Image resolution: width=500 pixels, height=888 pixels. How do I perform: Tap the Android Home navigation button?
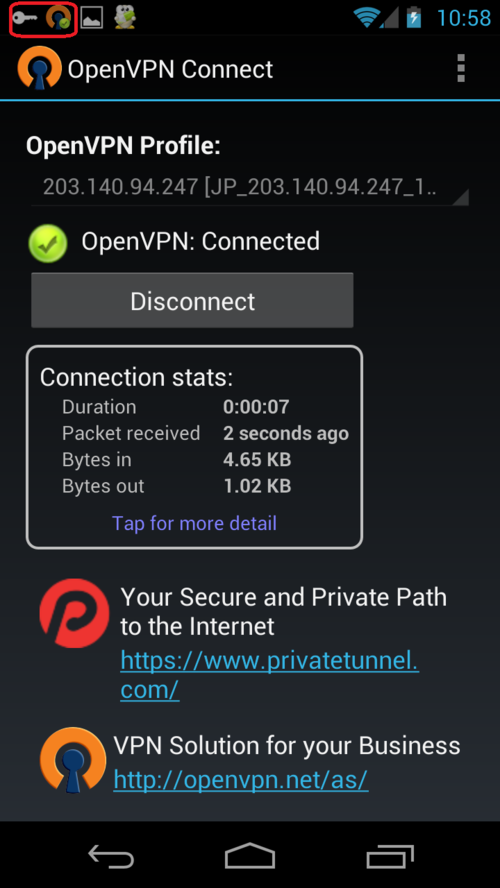coord(250,855)
